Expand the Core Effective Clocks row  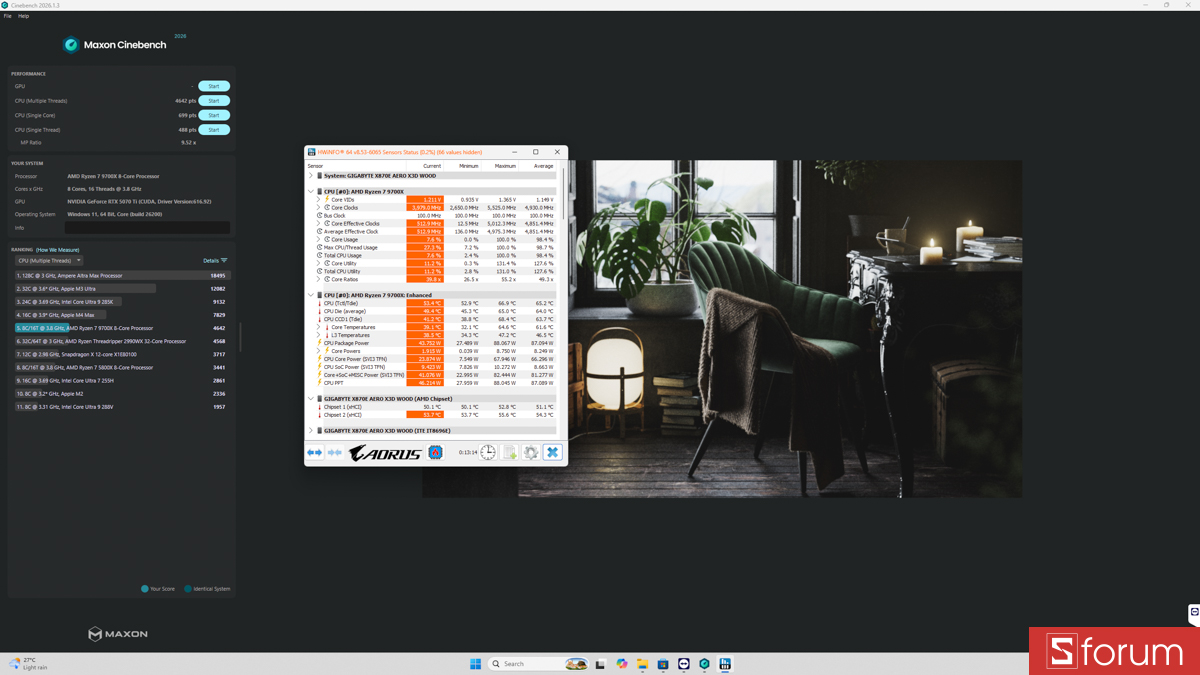point(319,224)
